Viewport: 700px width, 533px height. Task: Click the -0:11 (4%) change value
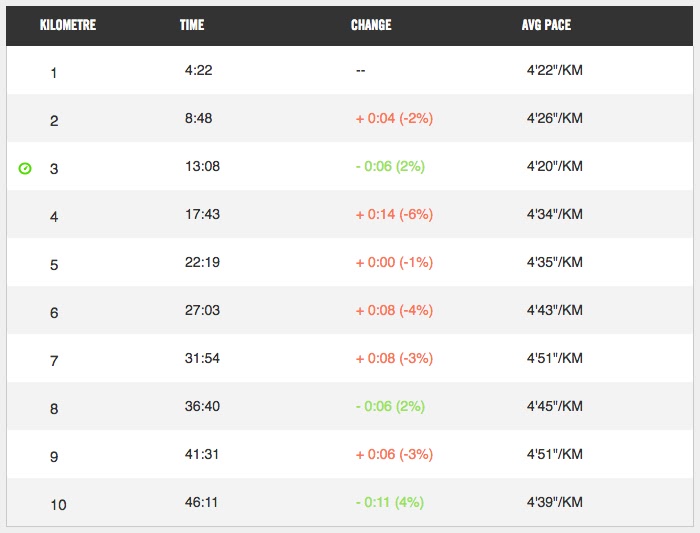click(390, 502)
